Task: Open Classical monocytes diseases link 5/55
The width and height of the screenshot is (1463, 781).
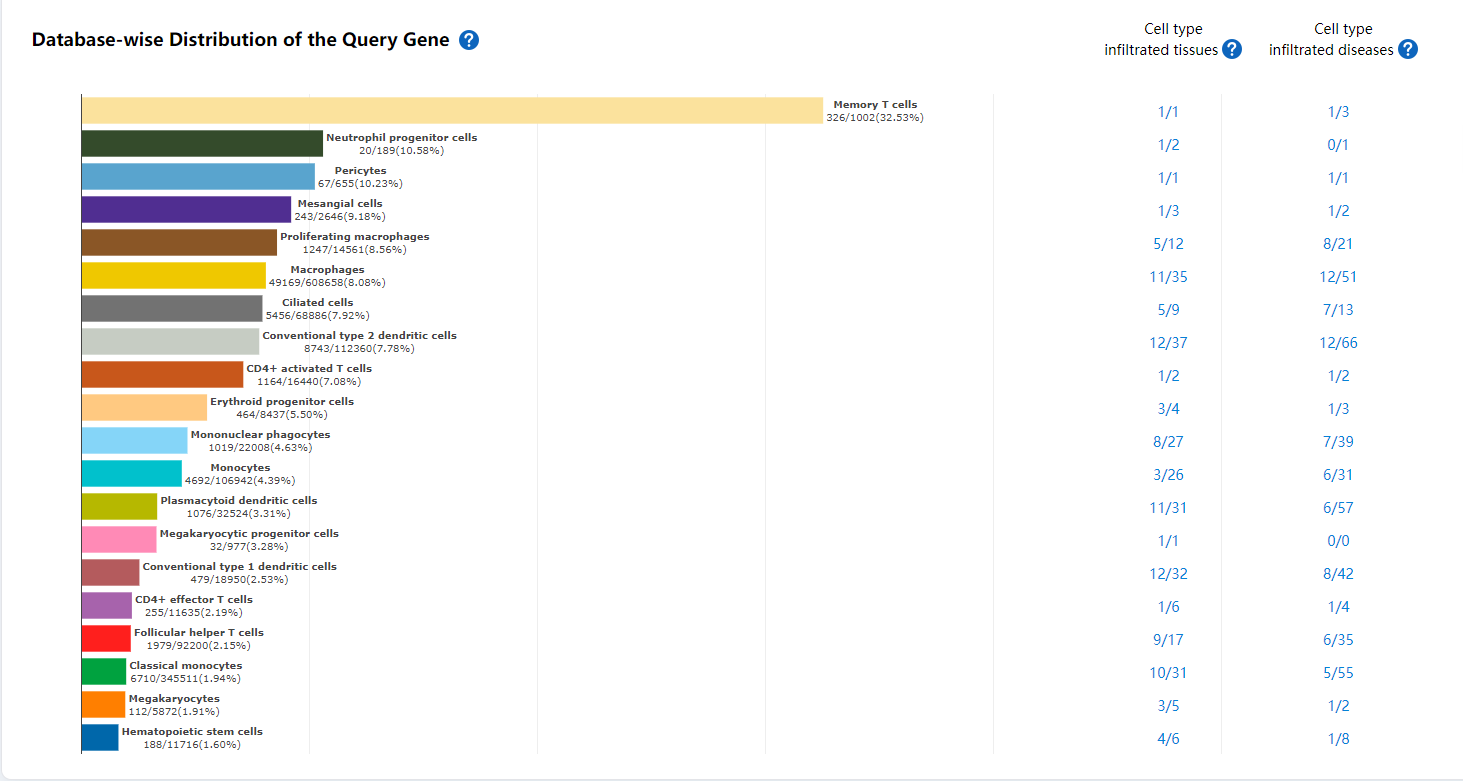Action: click(x=1338, y=673)
